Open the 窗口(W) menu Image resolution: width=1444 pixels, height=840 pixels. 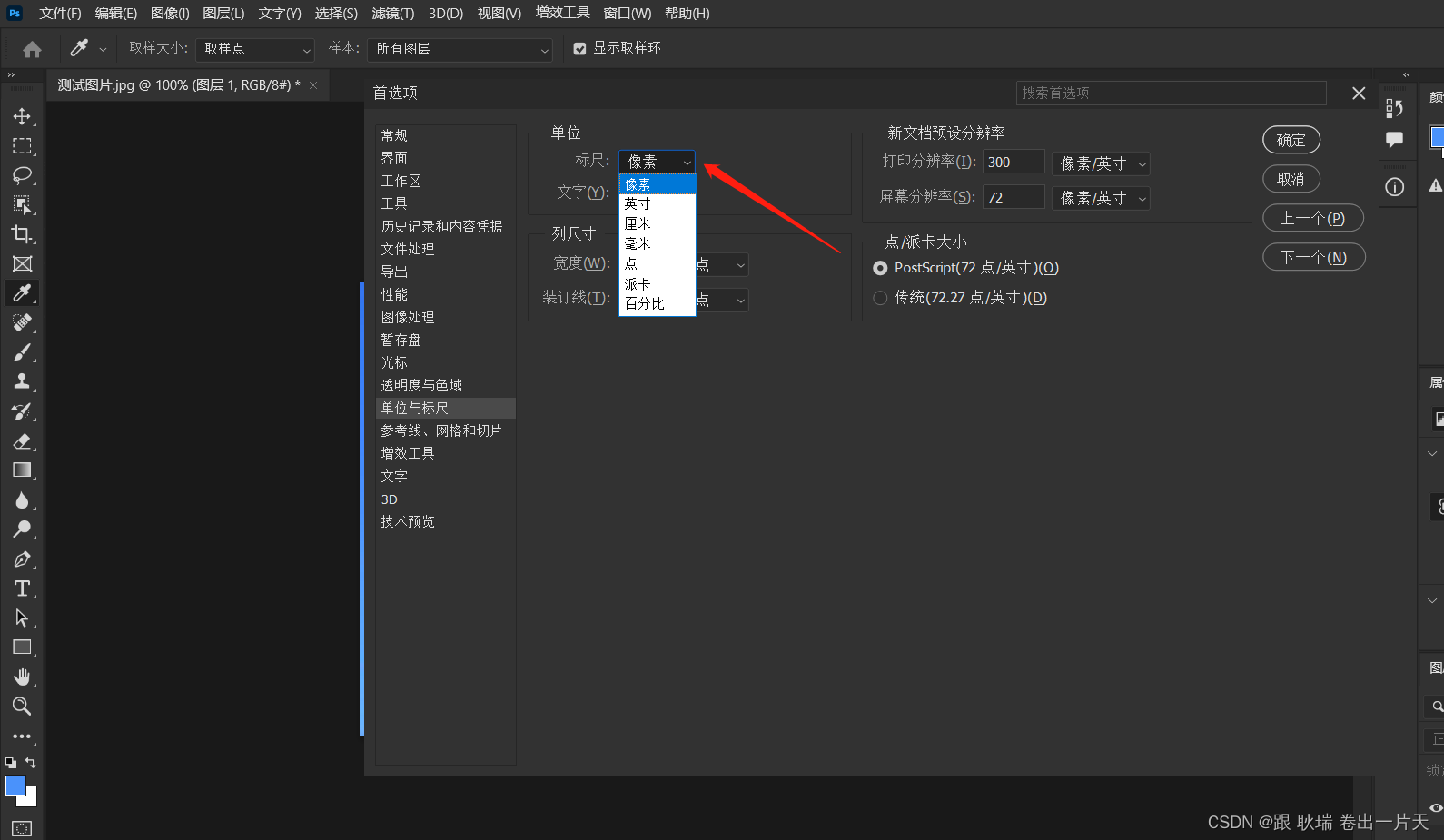[627, 14]
